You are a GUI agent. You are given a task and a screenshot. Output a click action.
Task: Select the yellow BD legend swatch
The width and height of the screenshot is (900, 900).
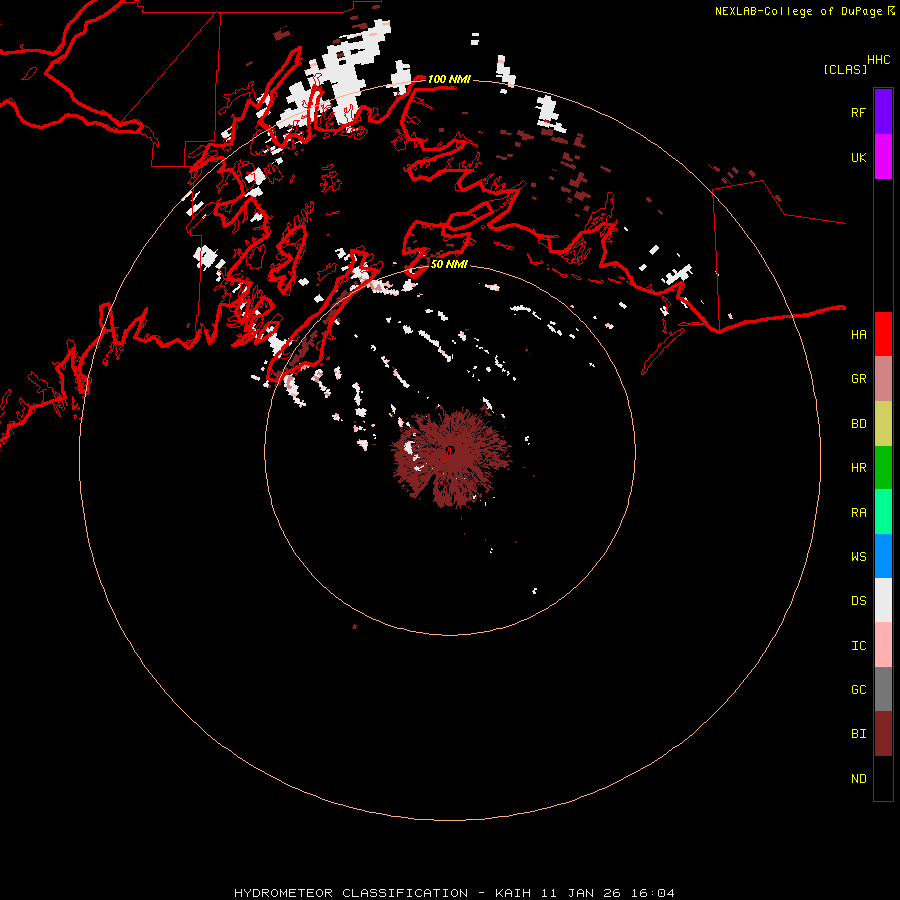tap(883, 423)
